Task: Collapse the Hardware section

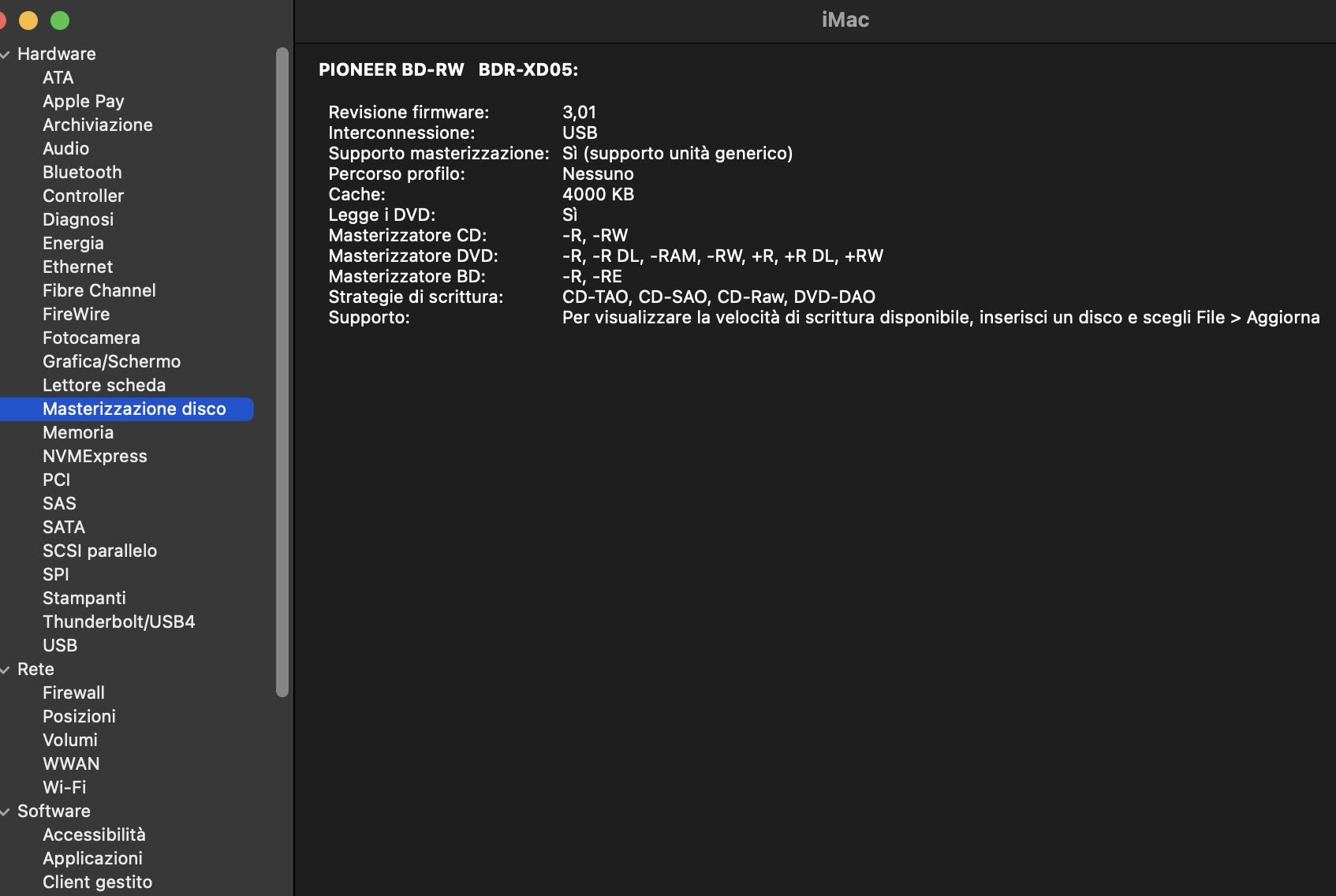Action: (x=6, y=54)
